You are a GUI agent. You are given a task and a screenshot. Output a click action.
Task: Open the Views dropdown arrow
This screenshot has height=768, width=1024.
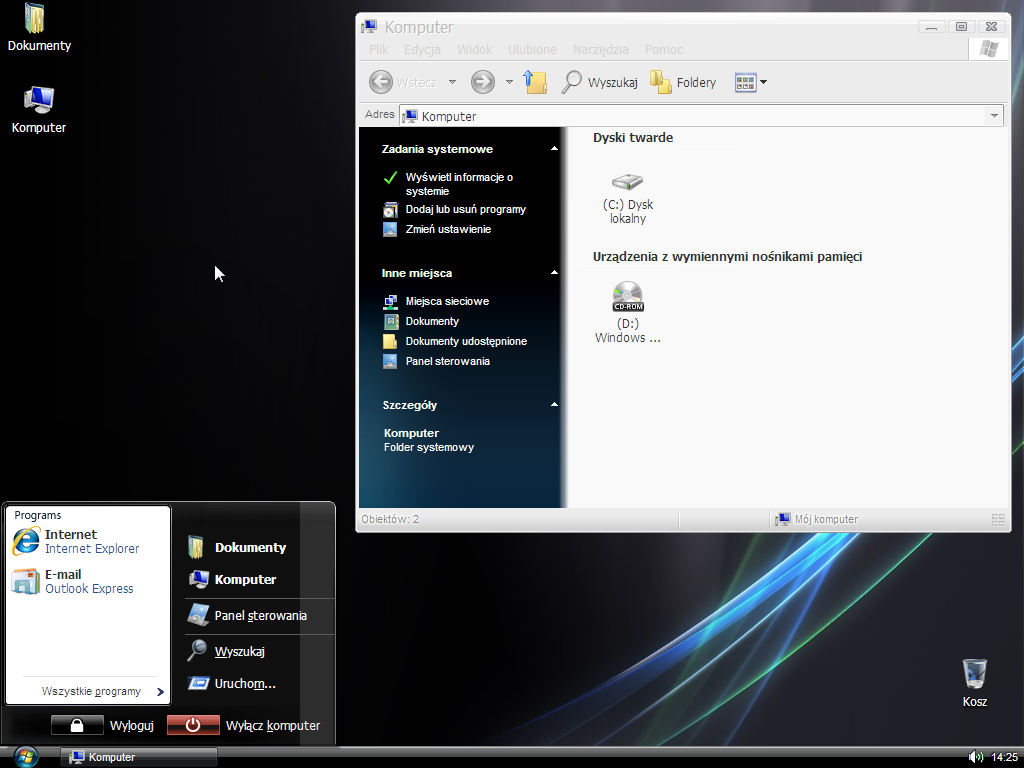(763, 82)
